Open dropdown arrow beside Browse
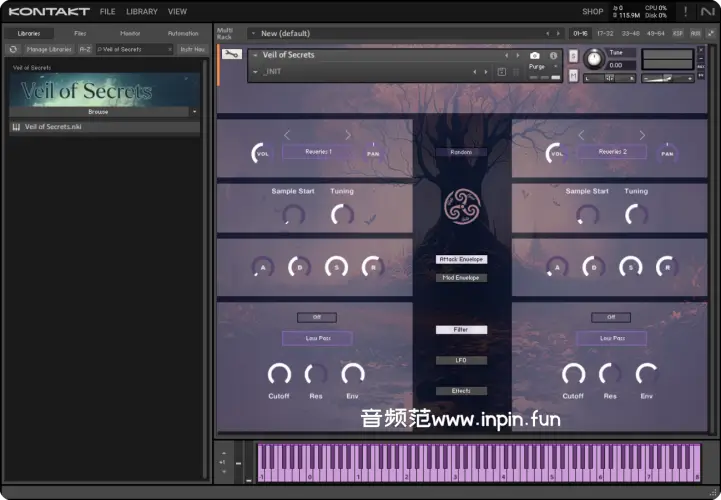The width and height of the screenshot is (721, 500). pyautogui.click(x=195, y=112)
